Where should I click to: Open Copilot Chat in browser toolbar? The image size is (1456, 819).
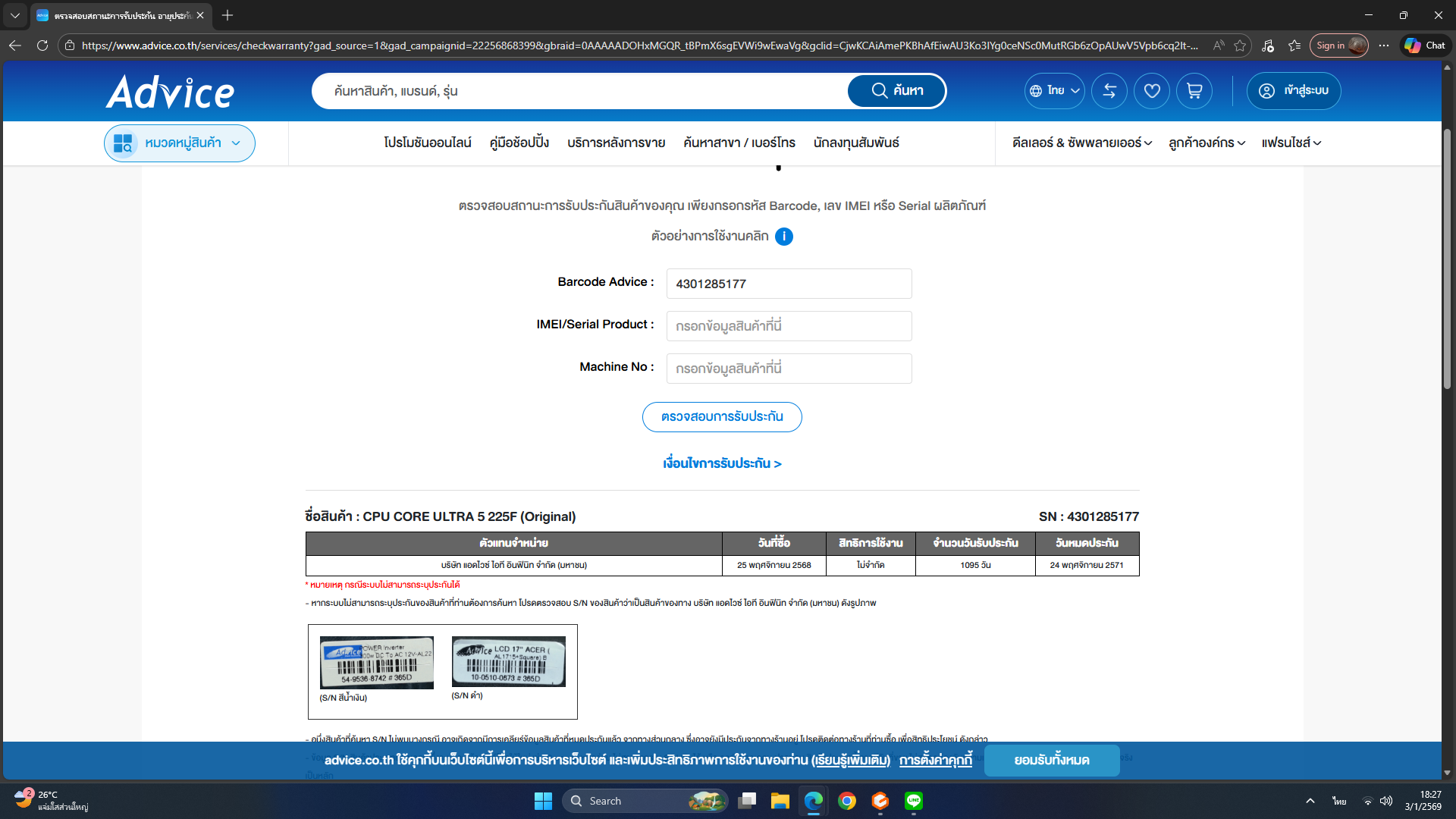(x=1425, y=45)
